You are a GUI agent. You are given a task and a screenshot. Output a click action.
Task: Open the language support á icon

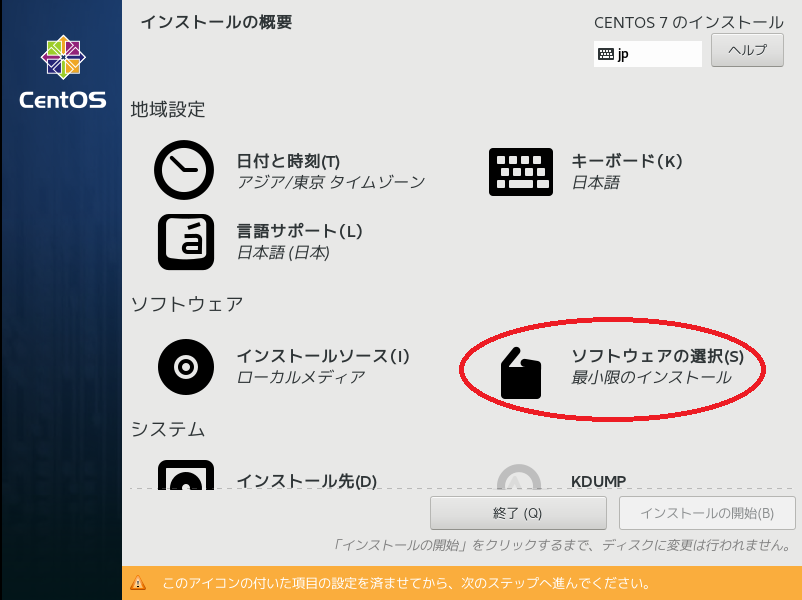click(186, 242)
